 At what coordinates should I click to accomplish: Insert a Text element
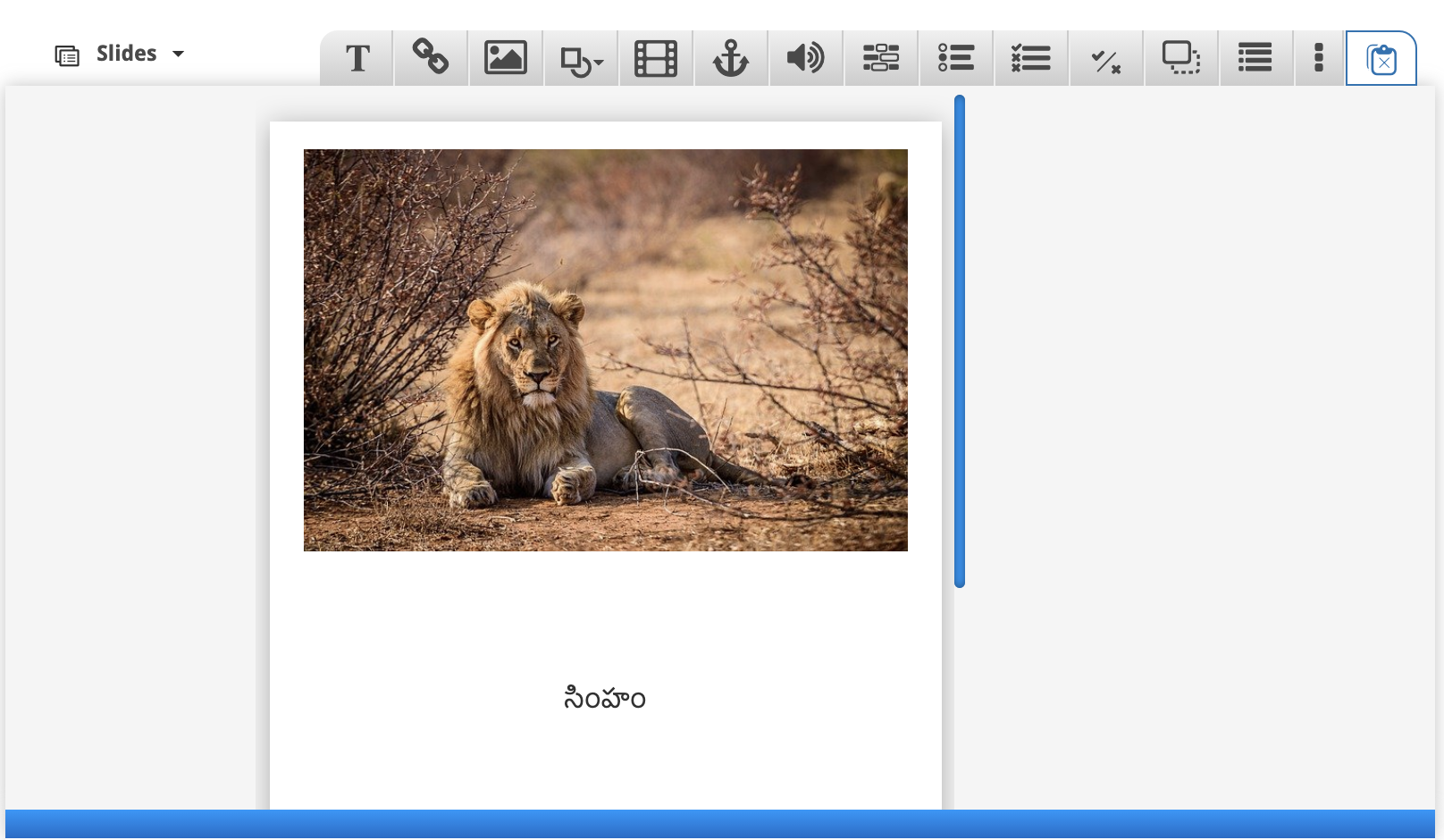[357, 58]
